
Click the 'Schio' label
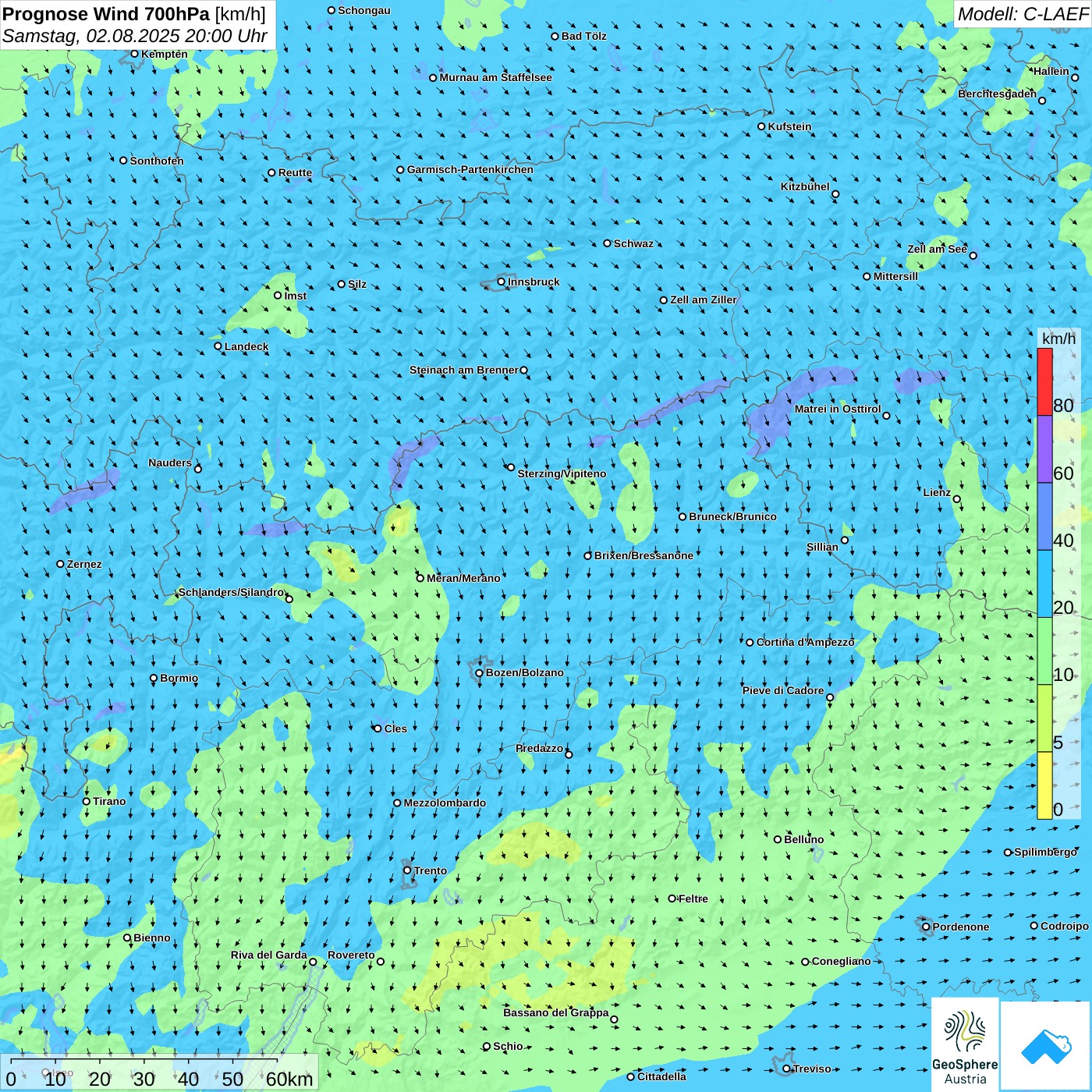(508, 1046)
